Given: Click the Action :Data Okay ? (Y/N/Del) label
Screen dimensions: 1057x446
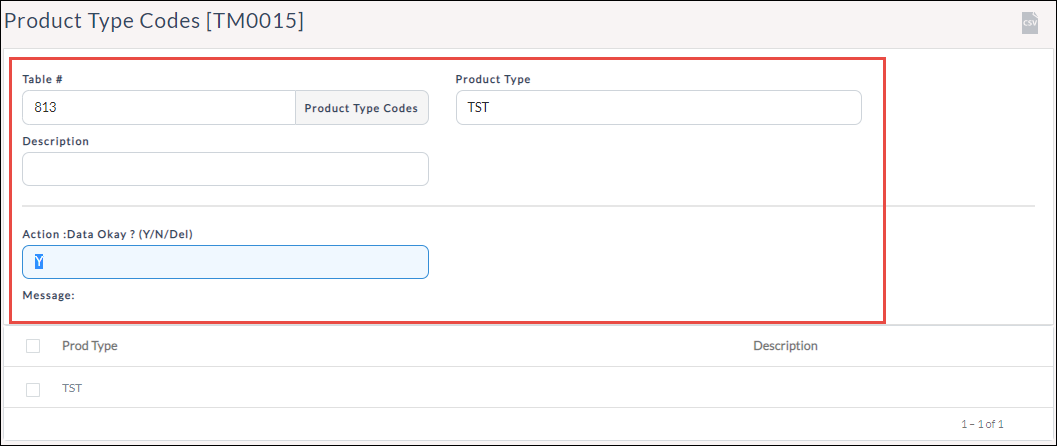Looking at the screenshot, I should tap(121, 233).
